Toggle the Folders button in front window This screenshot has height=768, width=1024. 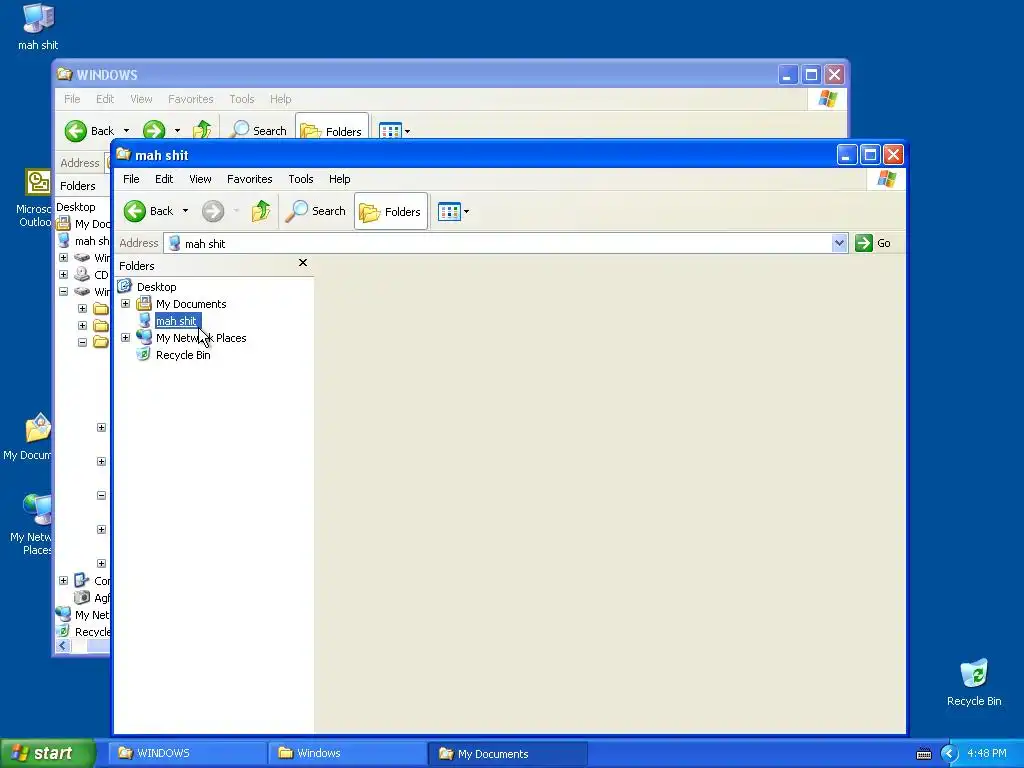coord(391,212)
